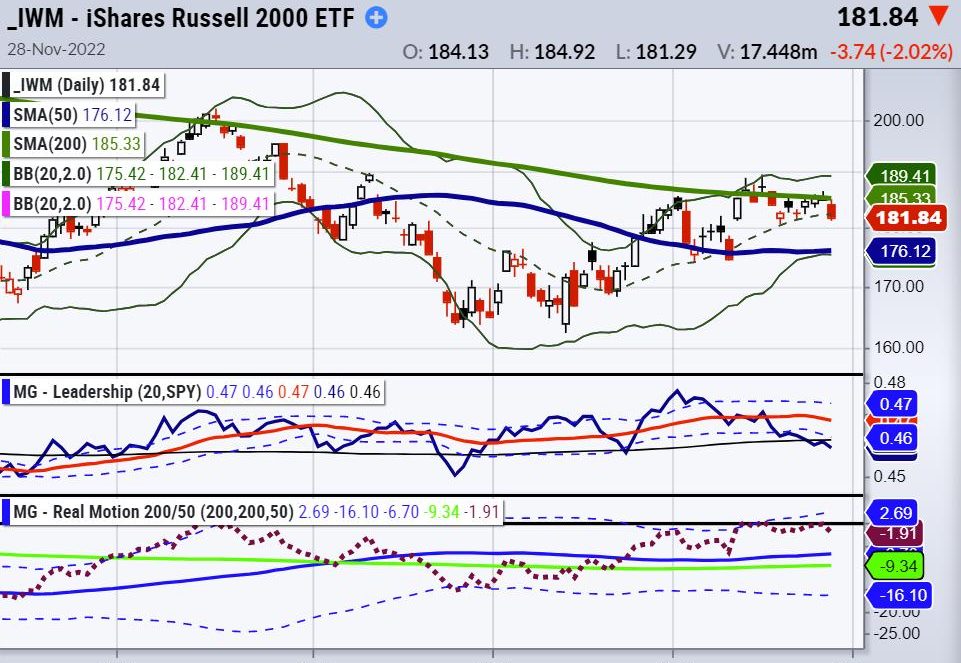Click the light green 185.33 price-axis tag

(901, 197)
